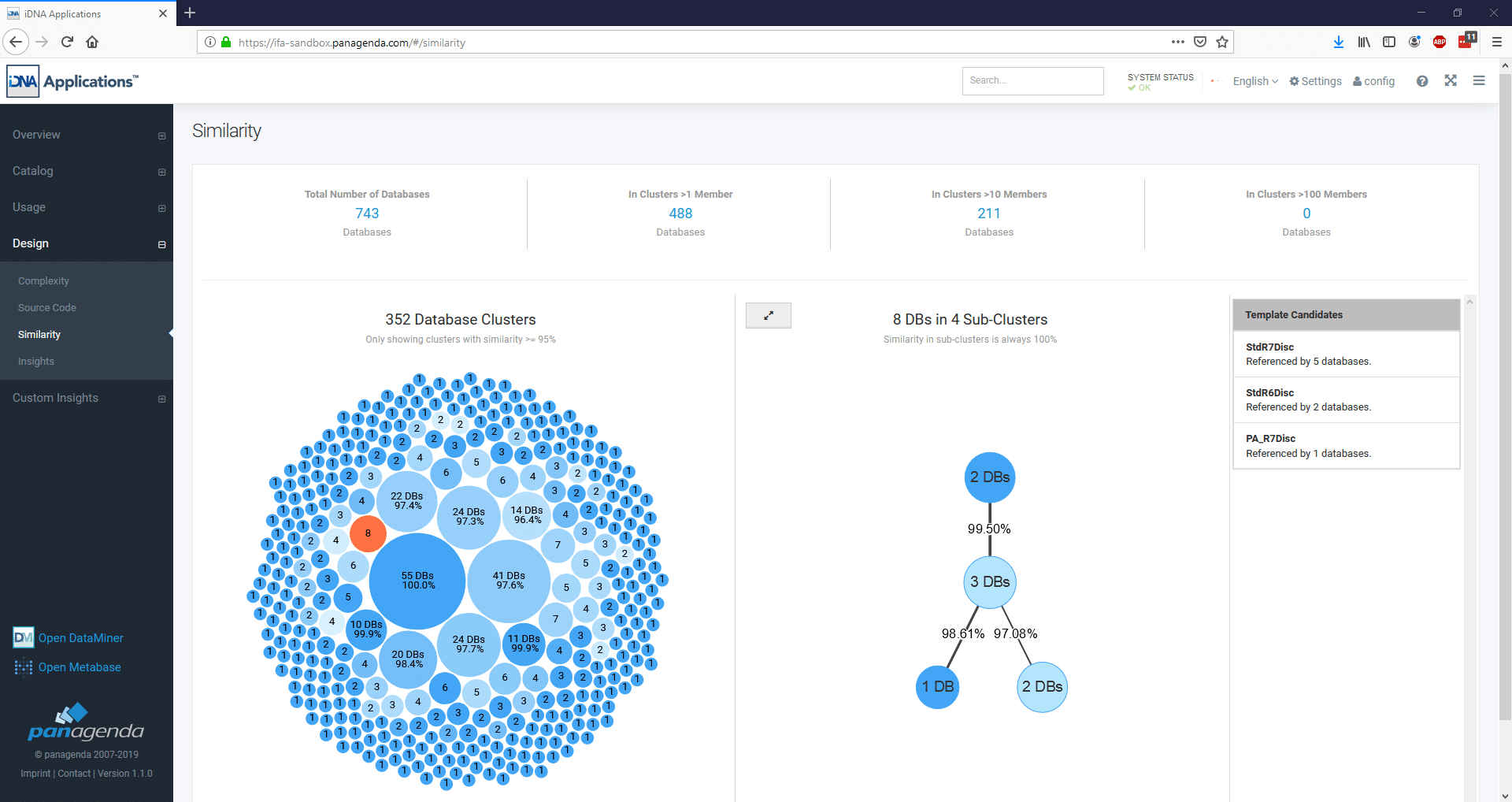Click the fullscreen expand icon in header

pyautogui.click(x=1451, y=80)
